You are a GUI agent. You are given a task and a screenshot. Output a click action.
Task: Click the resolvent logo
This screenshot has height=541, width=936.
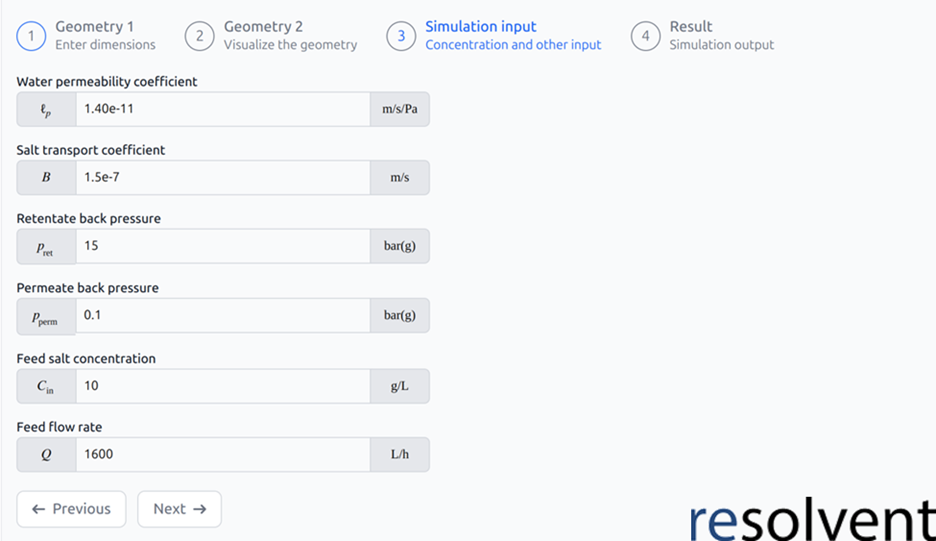coord(812,520)
